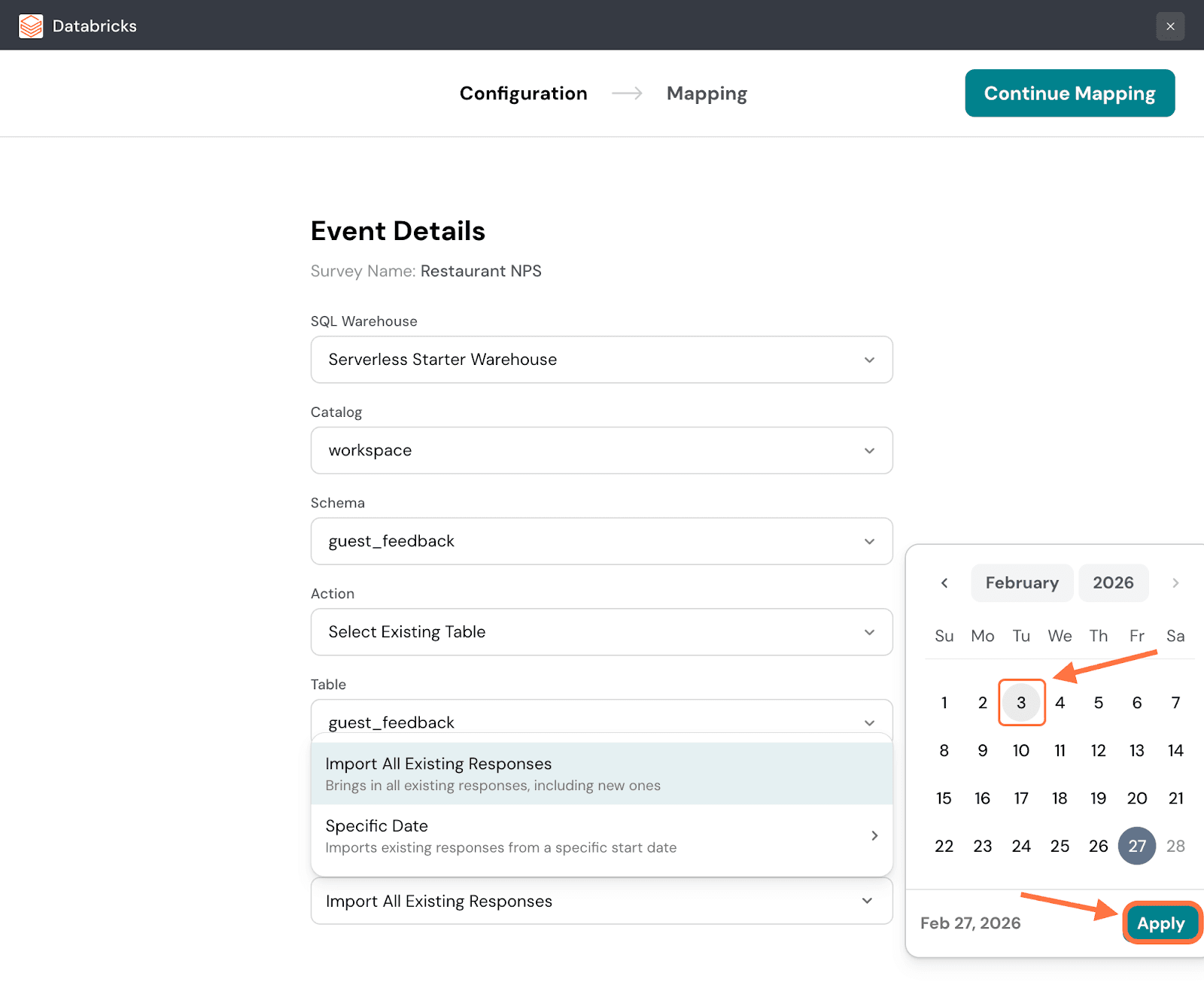Go to previous month in calendar
This screenshot has width=1204, height=982.
[944, 583]
